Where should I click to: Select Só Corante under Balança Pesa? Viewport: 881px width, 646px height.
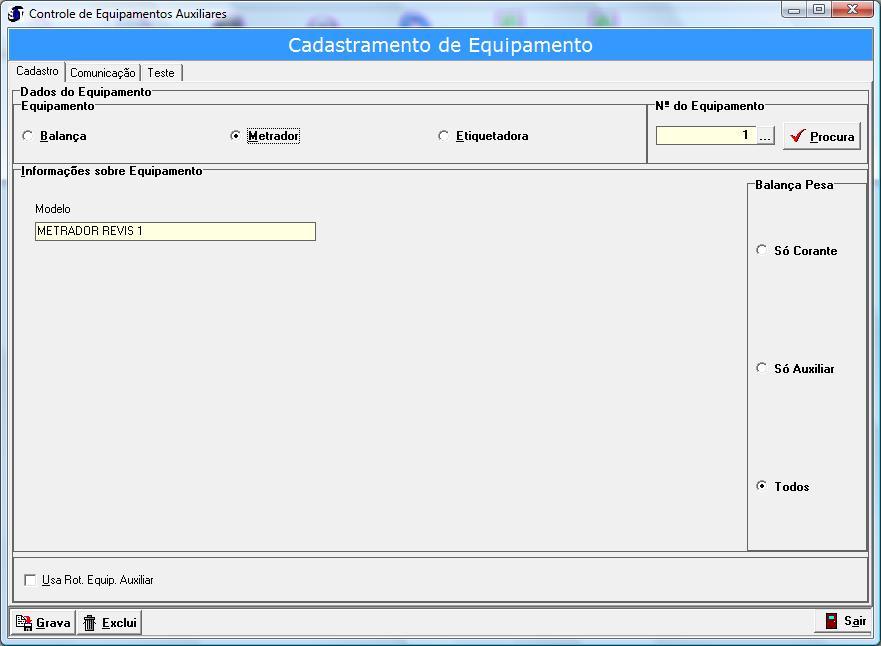pyautogui.click(x=762, y=250)
